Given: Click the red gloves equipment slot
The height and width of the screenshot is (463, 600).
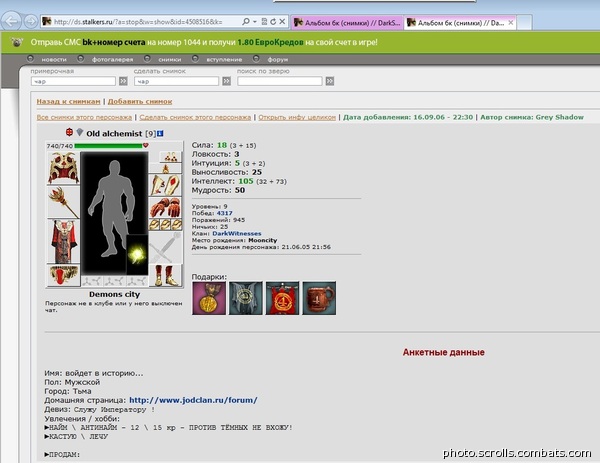Looking at the screenshot, I should pos(166,208).
